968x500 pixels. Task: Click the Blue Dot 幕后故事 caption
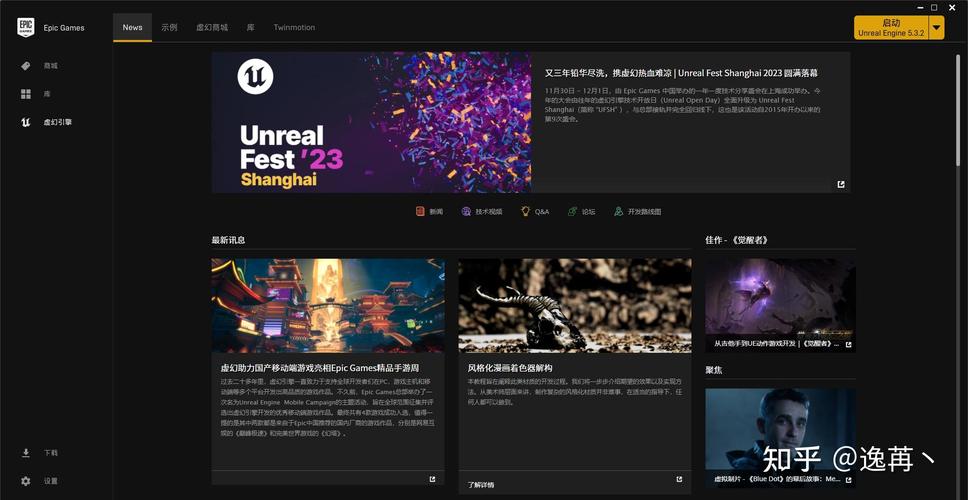point(777,479)
